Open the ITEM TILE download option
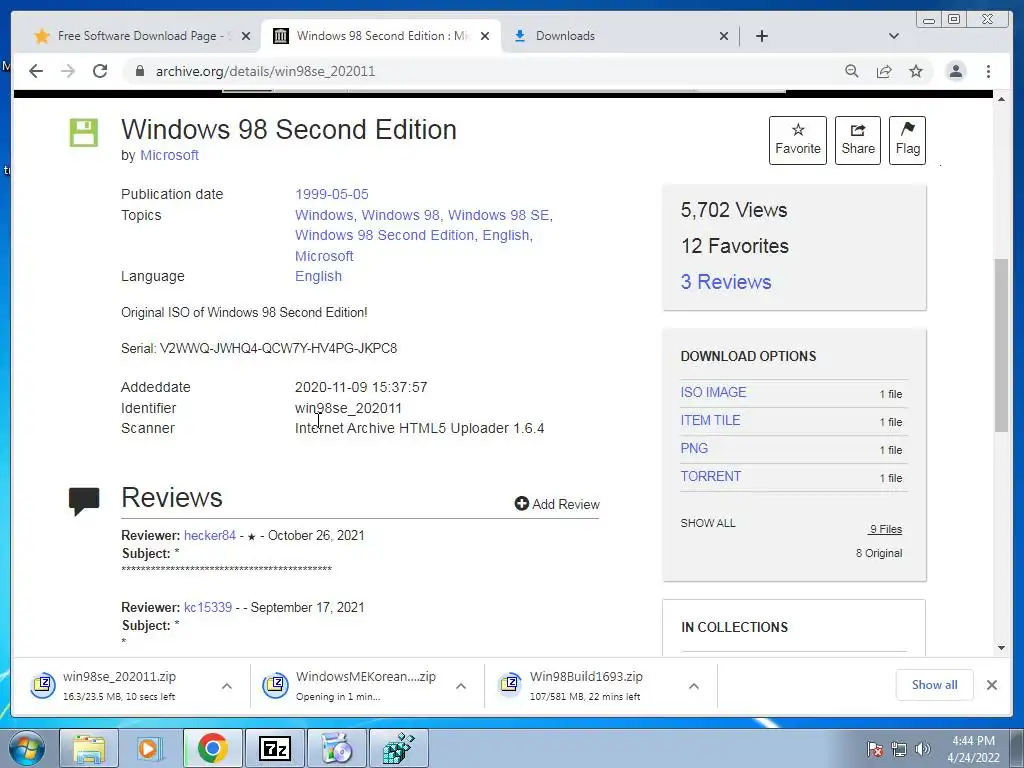 tap(711, 421)
